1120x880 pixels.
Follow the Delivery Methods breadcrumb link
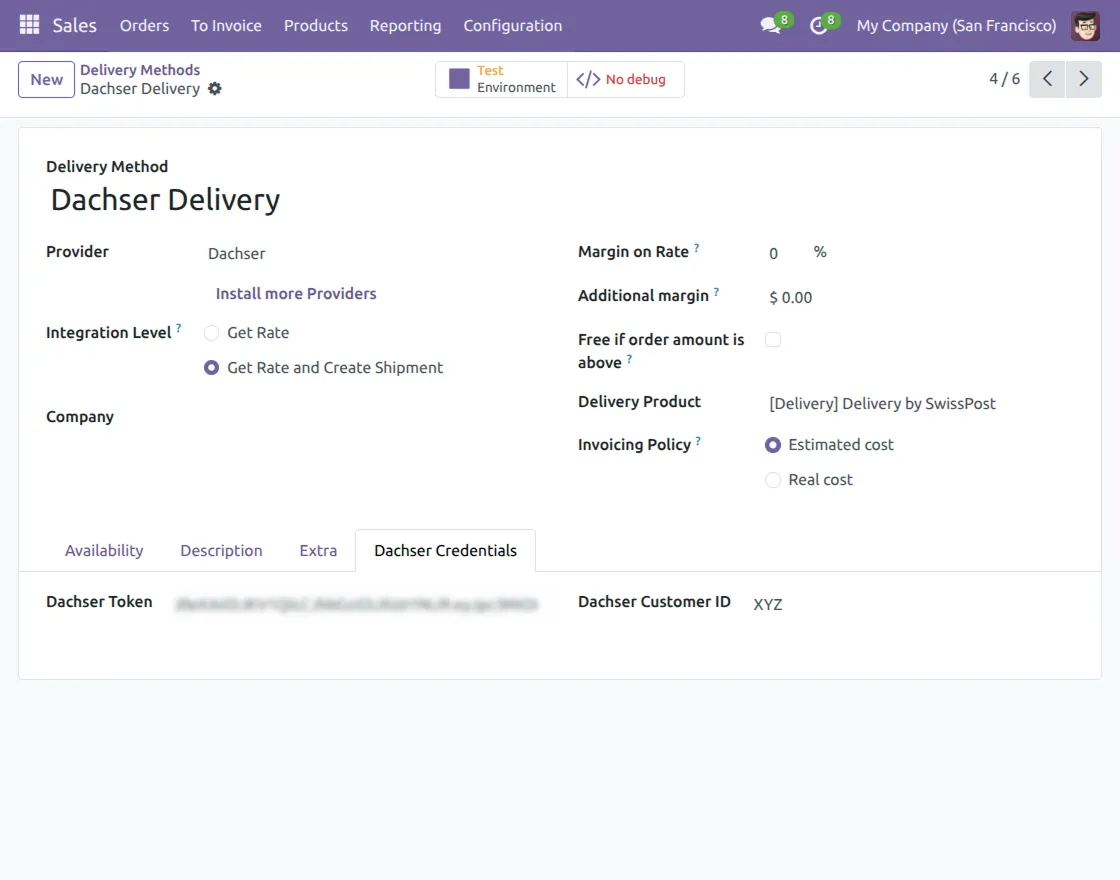click(140, 70)
